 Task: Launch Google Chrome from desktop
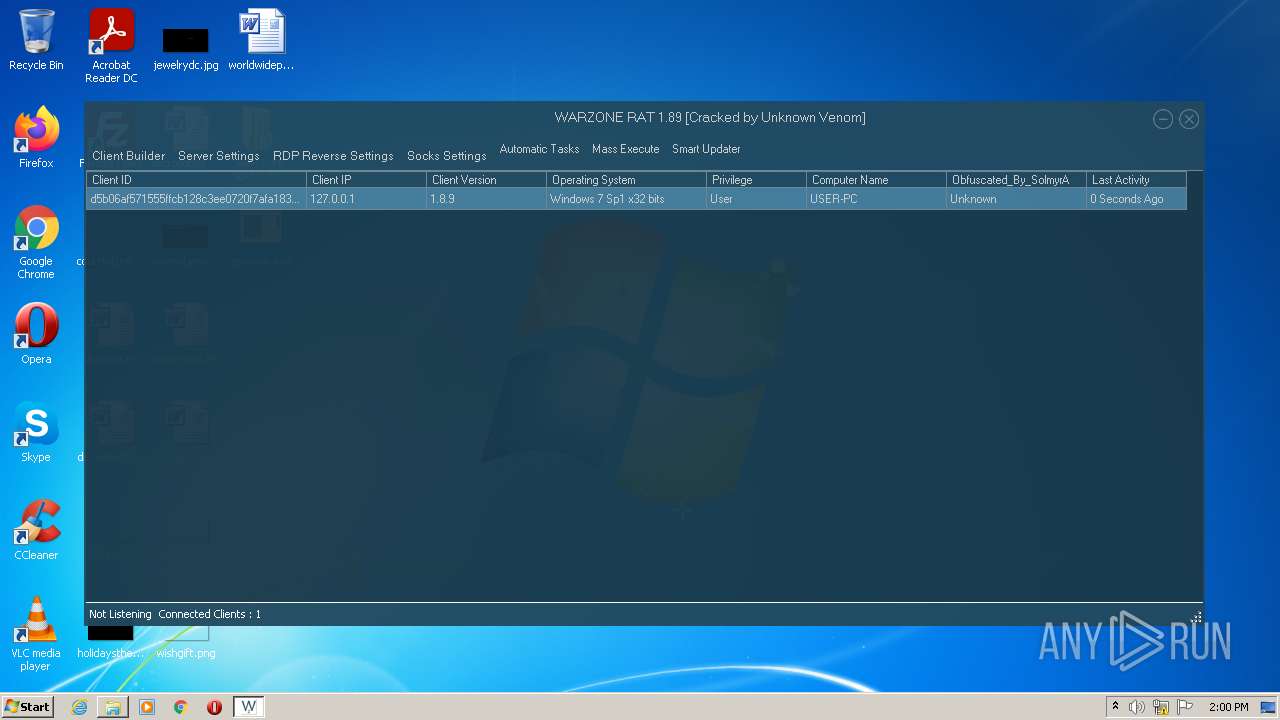[x=36, y=242]
